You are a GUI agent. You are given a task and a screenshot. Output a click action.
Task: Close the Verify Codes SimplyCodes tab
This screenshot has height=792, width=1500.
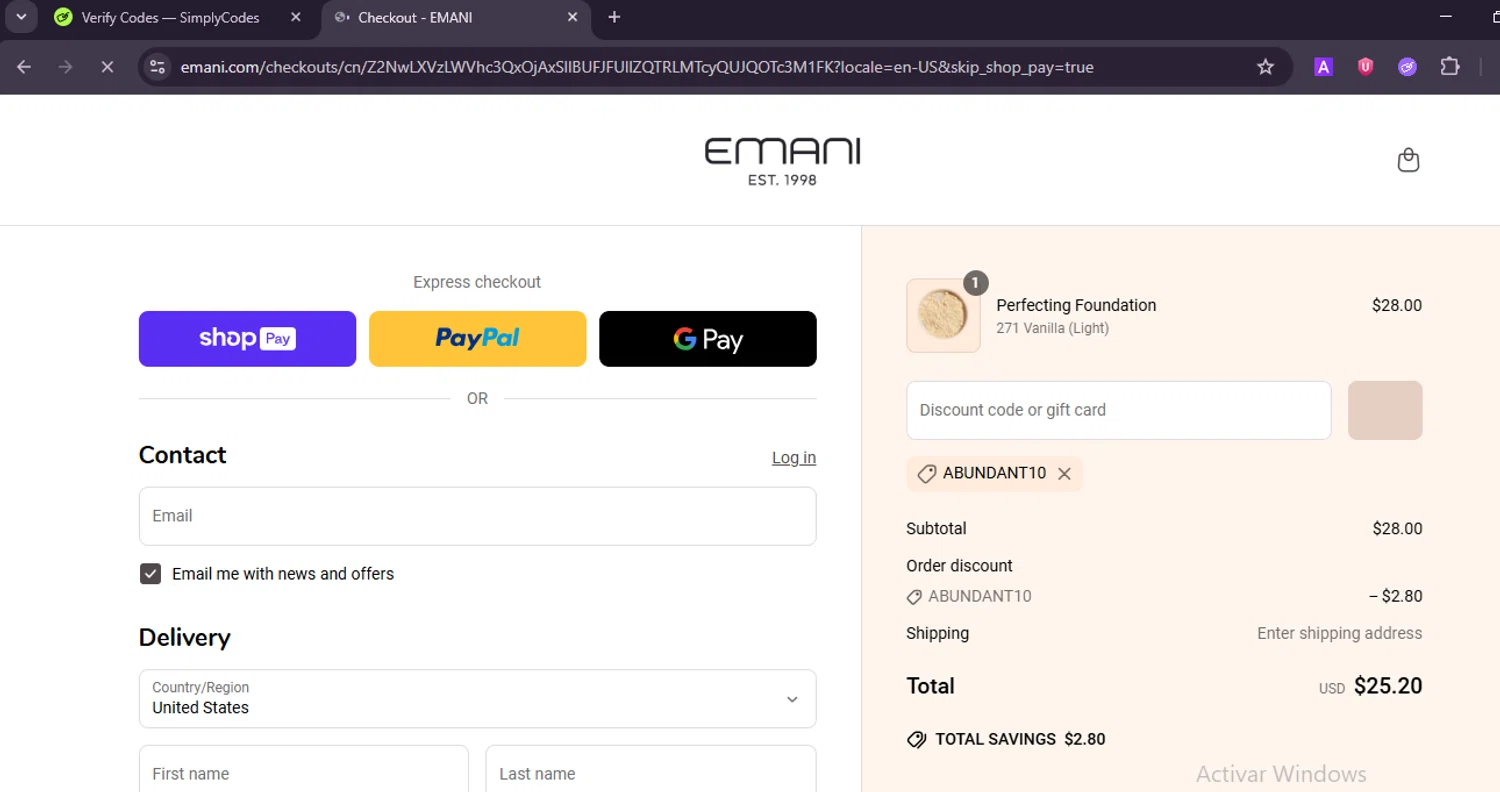pyautogui.click(x=295, y=17)
